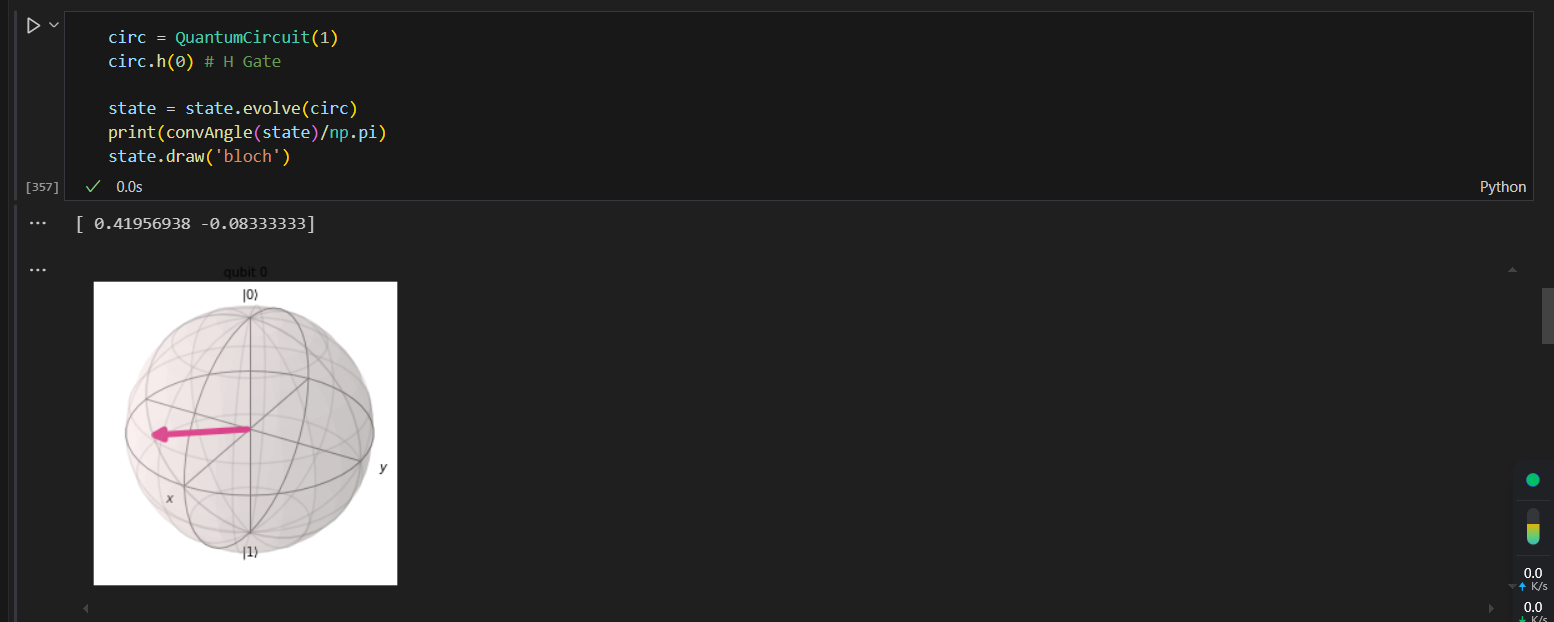Screen dimensions: 1554x622
Task: Click the green status dot widget
Action: point(1533,480)
